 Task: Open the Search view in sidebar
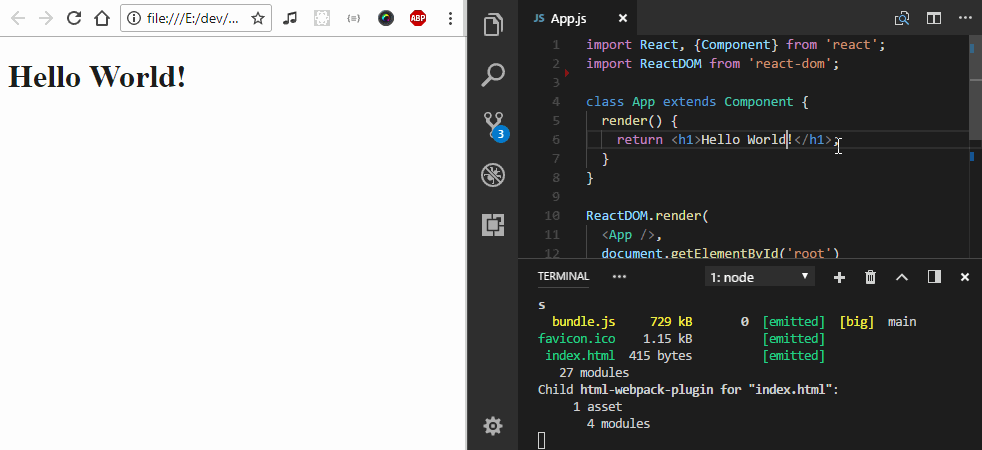click(x=493, y=75)
